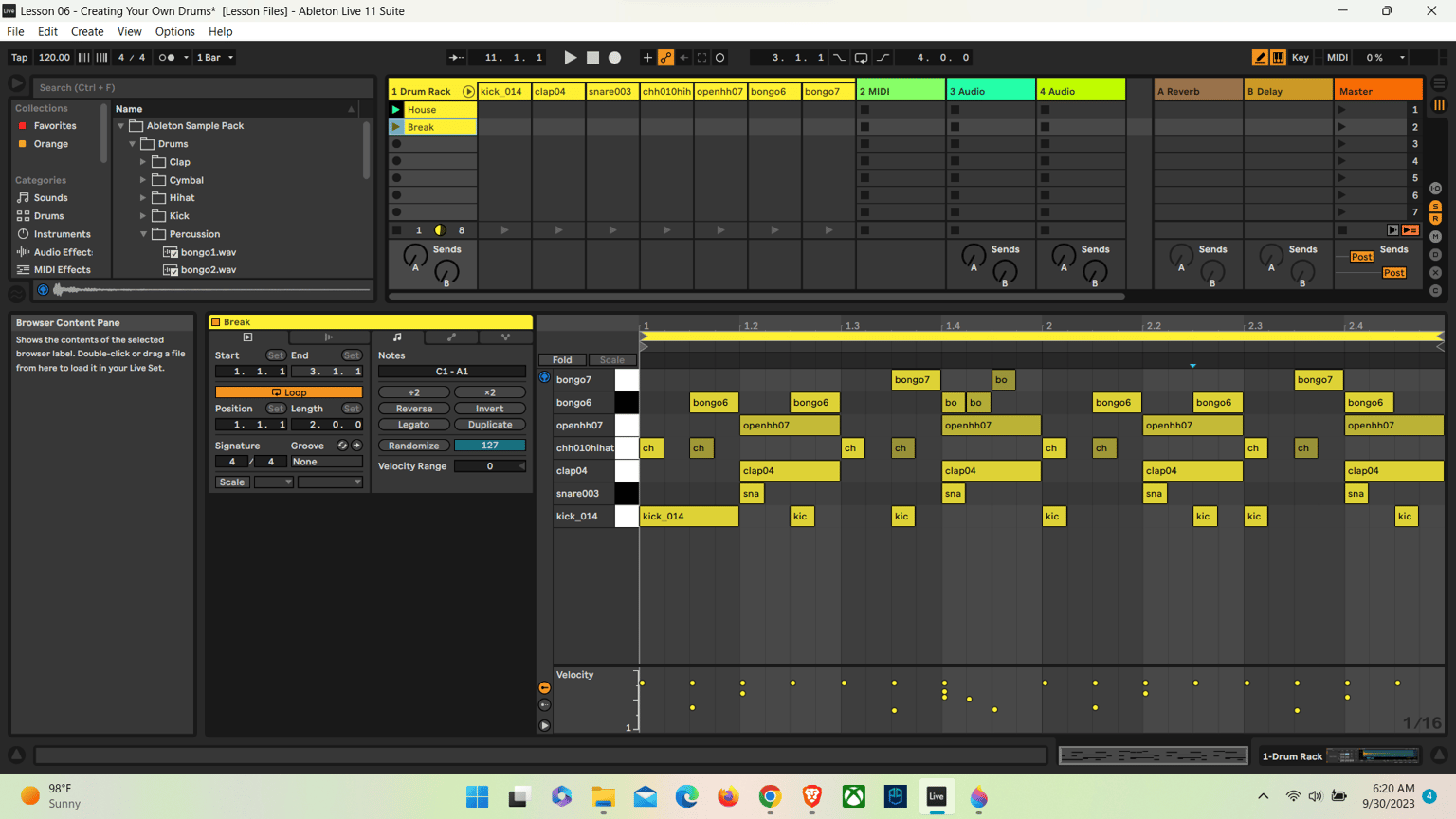Click the Clip launch tab icon
The width and height of the screenshot is (1456, 819).
(x=248, y=337)
